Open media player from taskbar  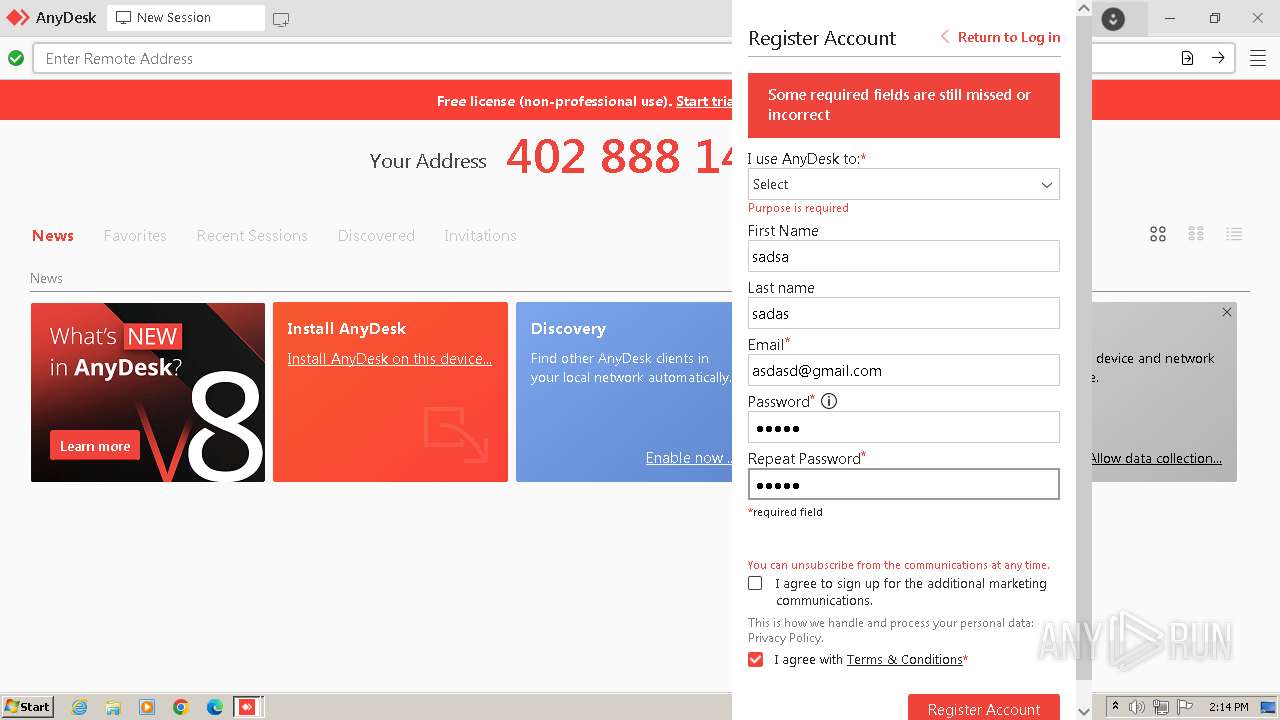[147, 707]
